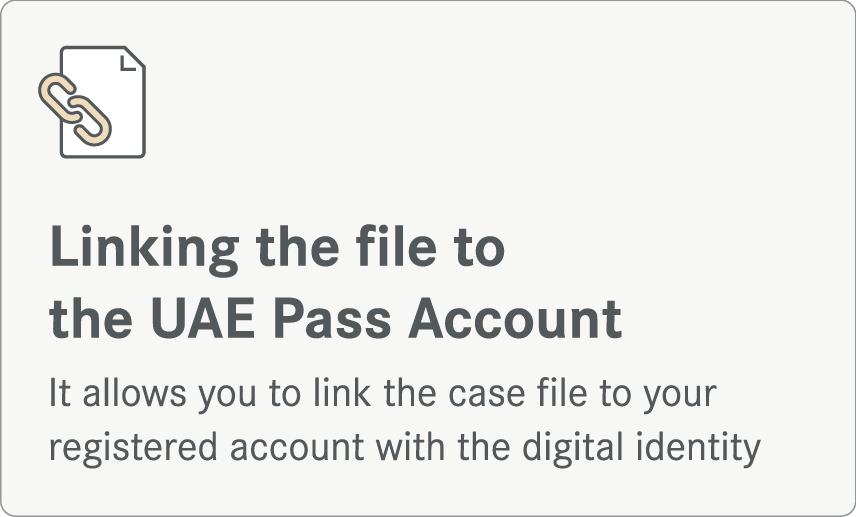Select the word 'Linking' in the title
856x517 pixels.
pyautogui.click(x=145, y=249)
